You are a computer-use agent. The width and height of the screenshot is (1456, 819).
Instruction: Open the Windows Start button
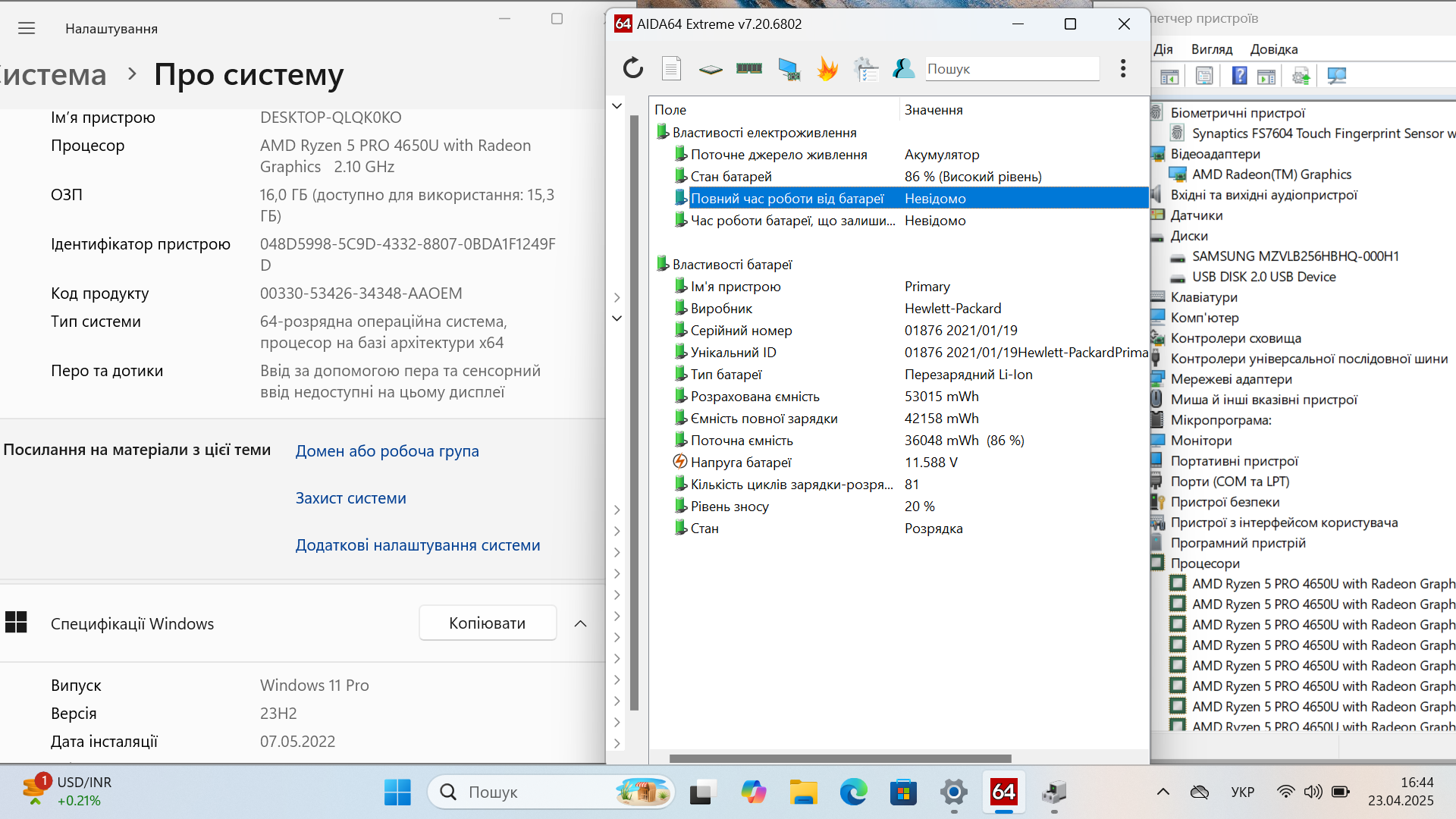coord(397,792)
